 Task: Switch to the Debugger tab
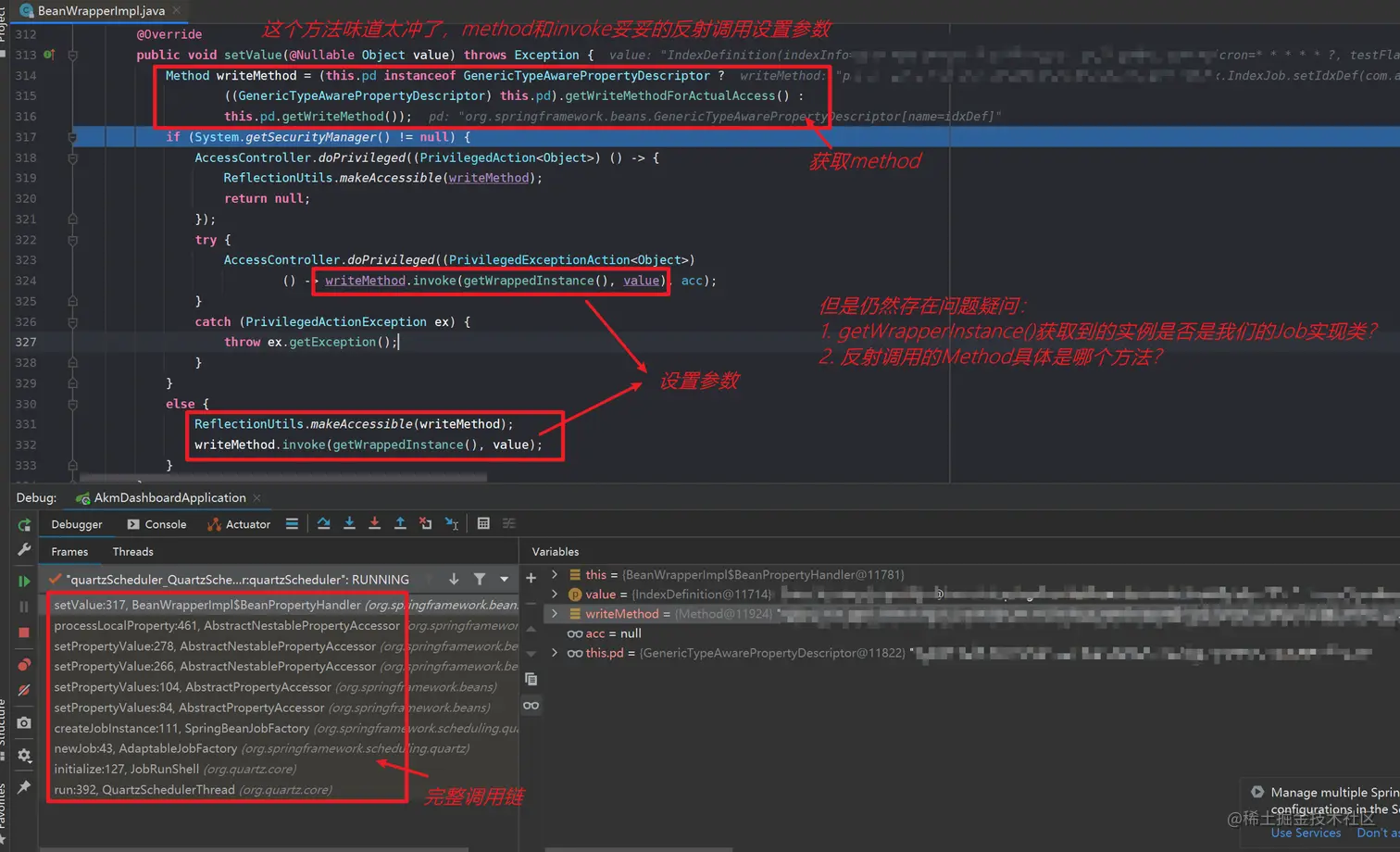pos(77,524)
